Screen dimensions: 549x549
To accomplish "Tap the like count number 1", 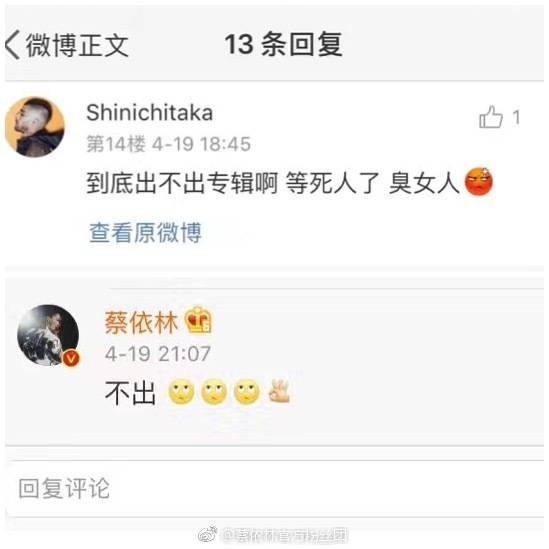I will [516, 117].
